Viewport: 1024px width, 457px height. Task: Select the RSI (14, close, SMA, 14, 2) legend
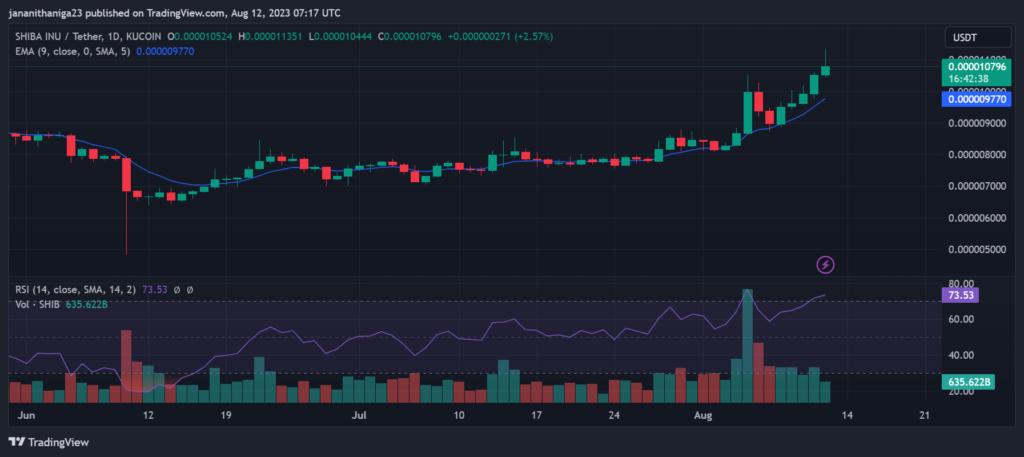[x=78, y=289]
